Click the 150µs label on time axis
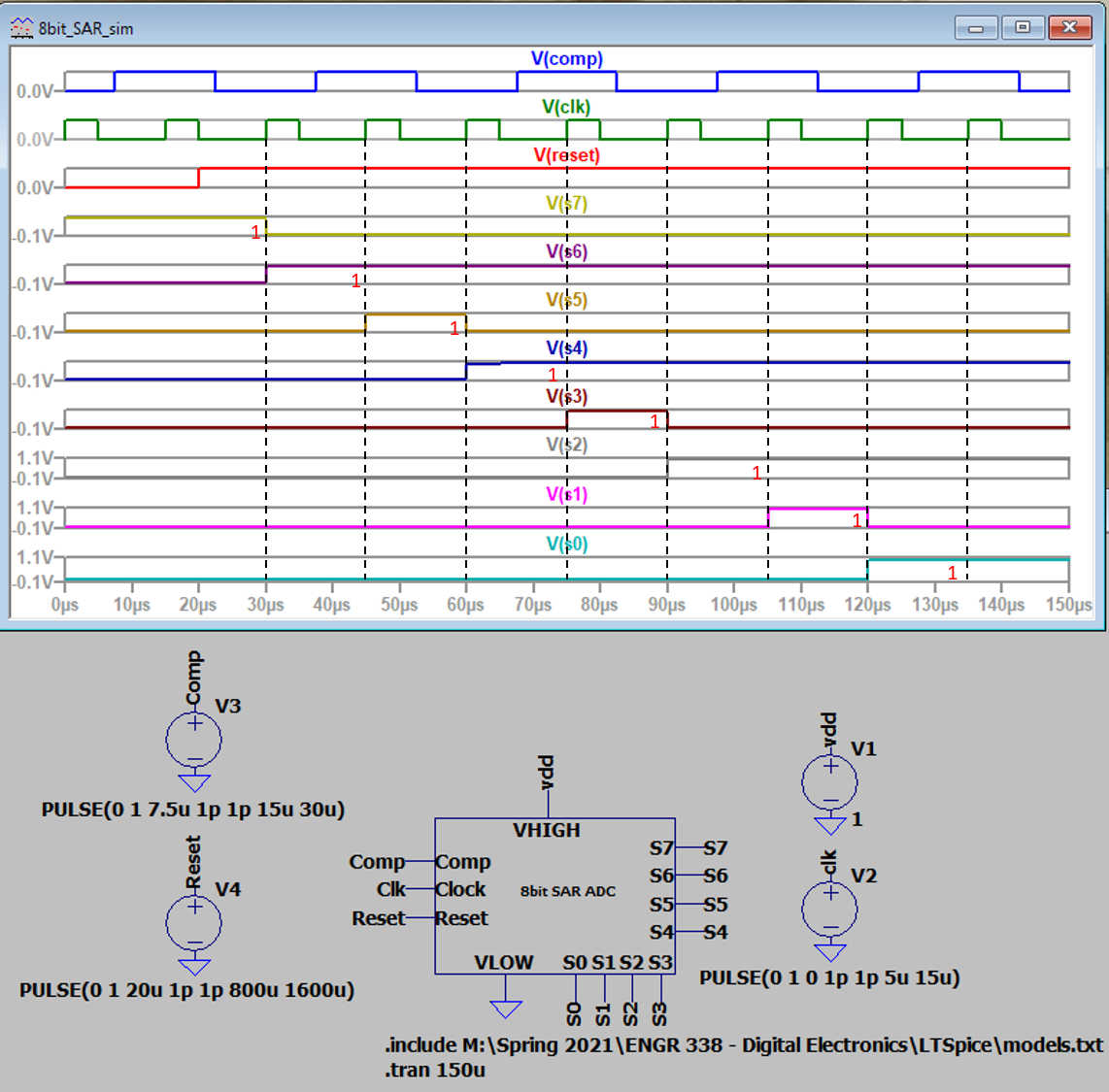Image resolution: width=1109 pixels, height=1092 pixels. point(1068,605)
